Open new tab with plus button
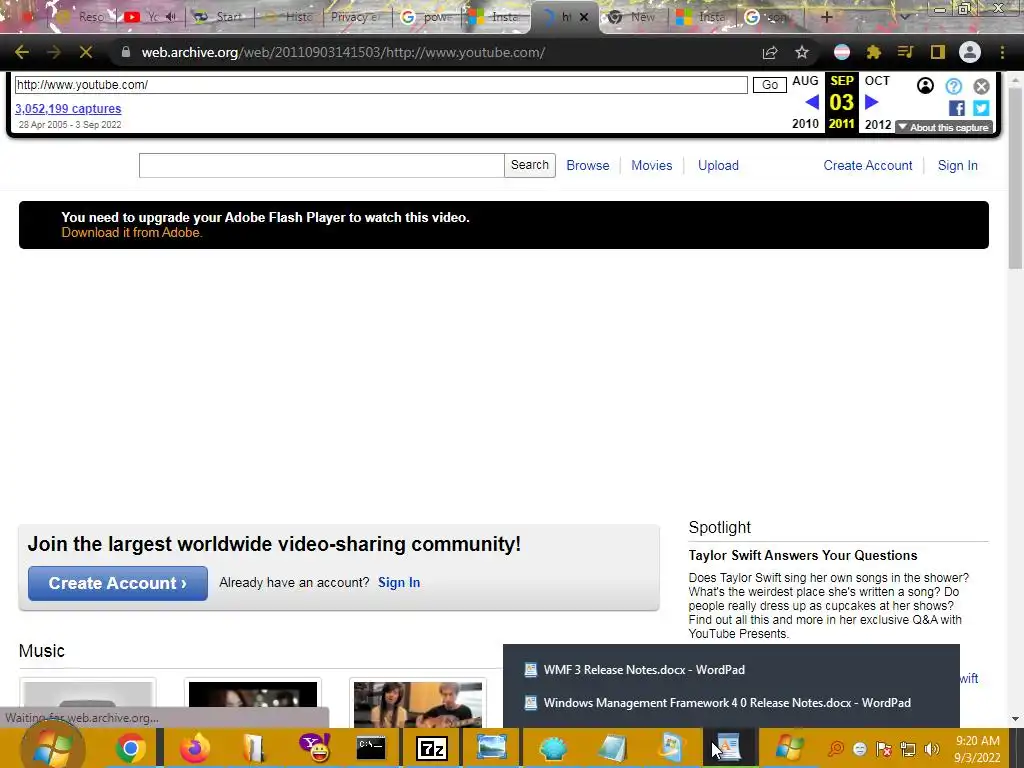Image resolution: width=1024 pixels, height=768 pixels. (x=827, y=17)
